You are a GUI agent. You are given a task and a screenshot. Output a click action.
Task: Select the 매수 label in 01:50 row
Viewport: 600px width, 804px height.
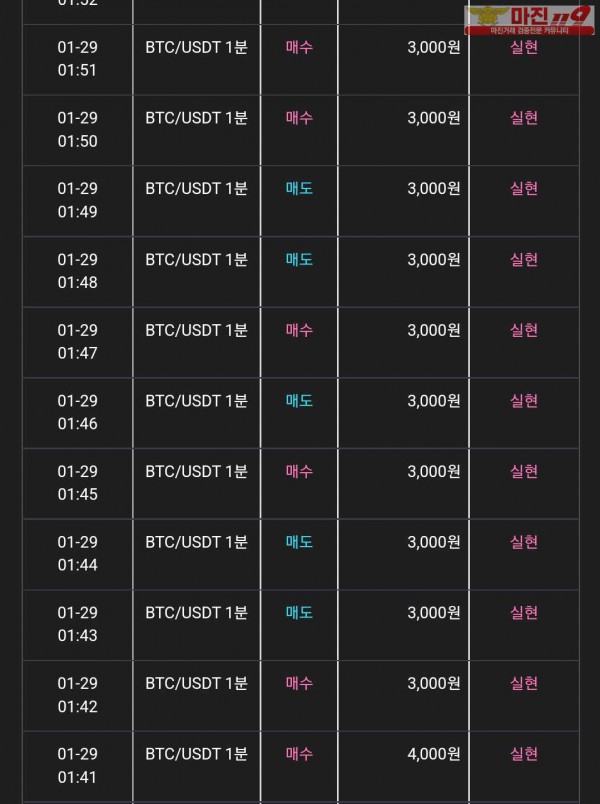coord(299,118)
